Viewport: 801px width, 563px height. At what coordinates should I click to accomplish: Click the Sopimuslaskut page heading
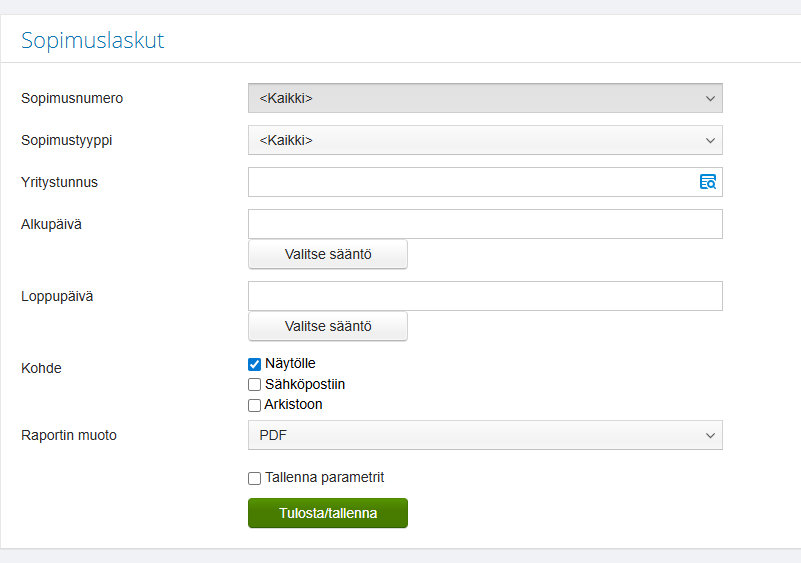tap(93, 41)
